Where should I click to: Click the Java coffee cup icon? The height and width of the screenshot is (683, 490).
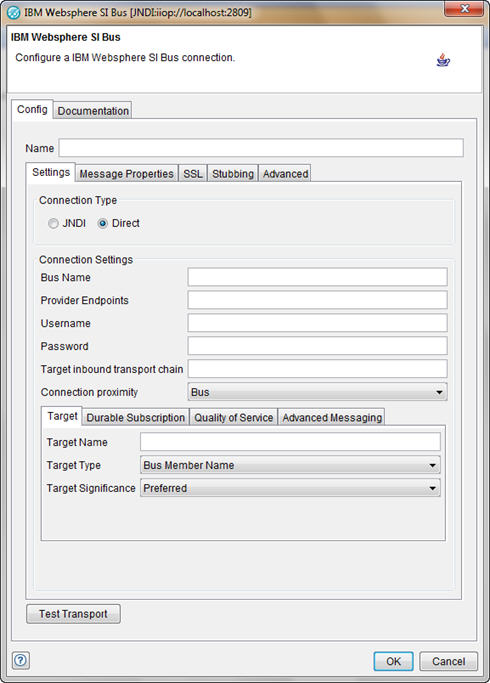pyautogui.click(x=443, y=60)
